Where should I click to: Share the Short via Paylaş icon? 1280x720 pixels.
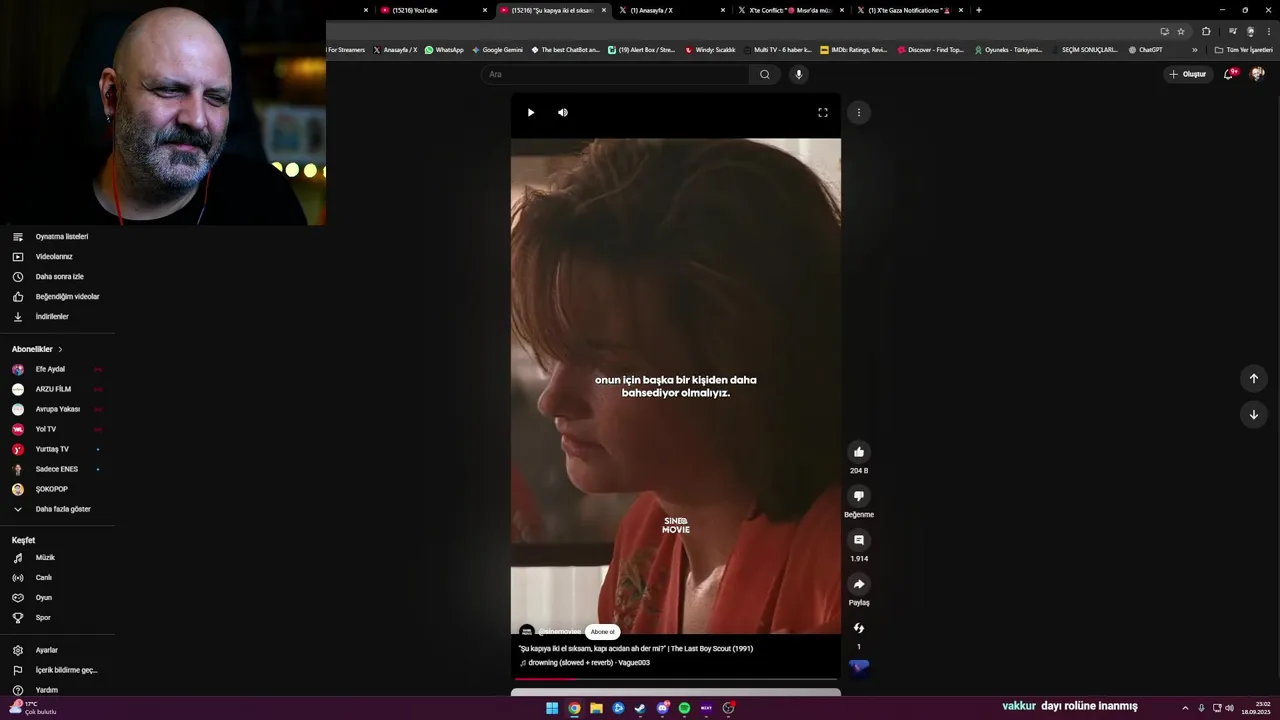tap(859, 584)
